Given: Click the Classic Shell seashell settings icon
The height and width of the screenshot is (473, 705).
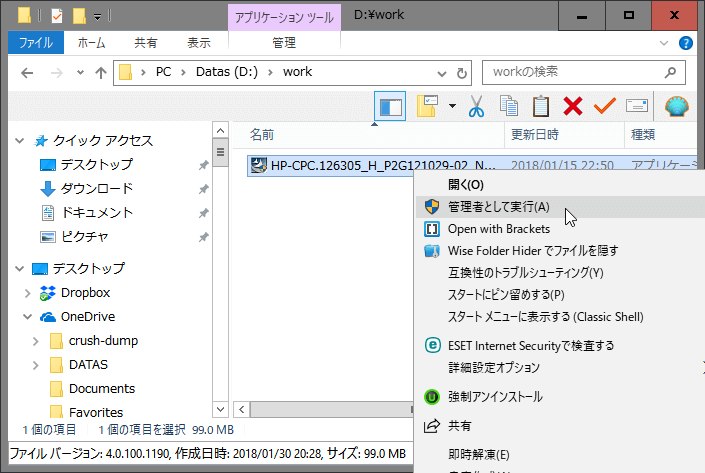Looking at the screenshot, I should point(678,106).
